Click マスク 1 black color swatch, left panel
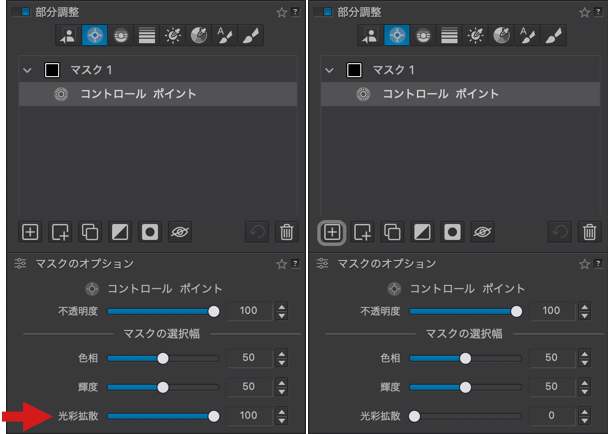The height and width of the screenshot is (434, 608). 52,70
